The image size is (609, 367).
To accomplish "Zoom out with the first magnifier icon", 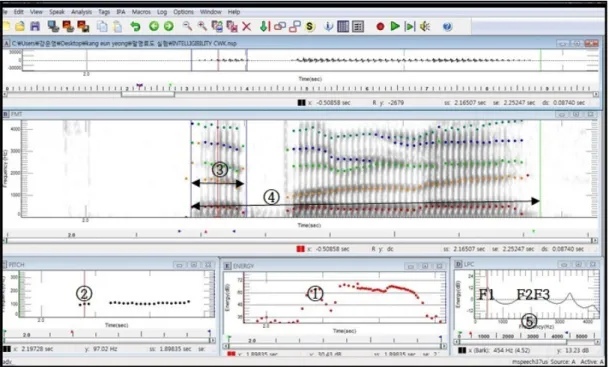I will tap(187, 26).
